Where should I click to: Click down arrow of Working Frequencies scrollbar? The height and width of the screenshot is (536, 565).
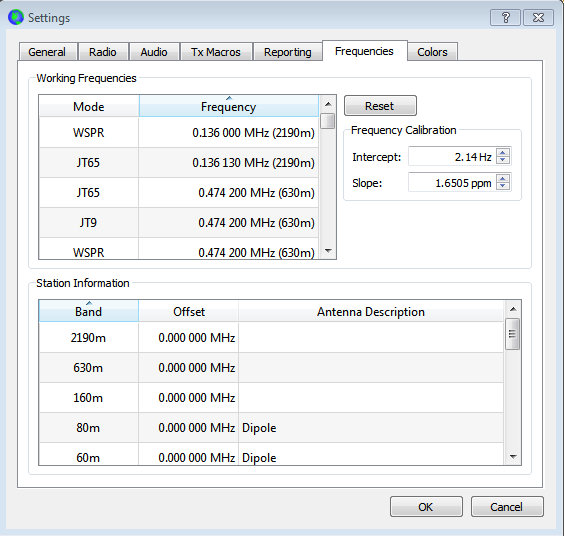[x=328, y=251]
